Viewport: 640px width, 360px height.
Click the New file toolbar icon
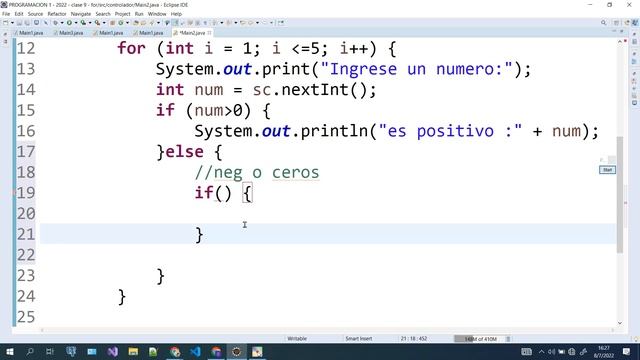[6, 23]
